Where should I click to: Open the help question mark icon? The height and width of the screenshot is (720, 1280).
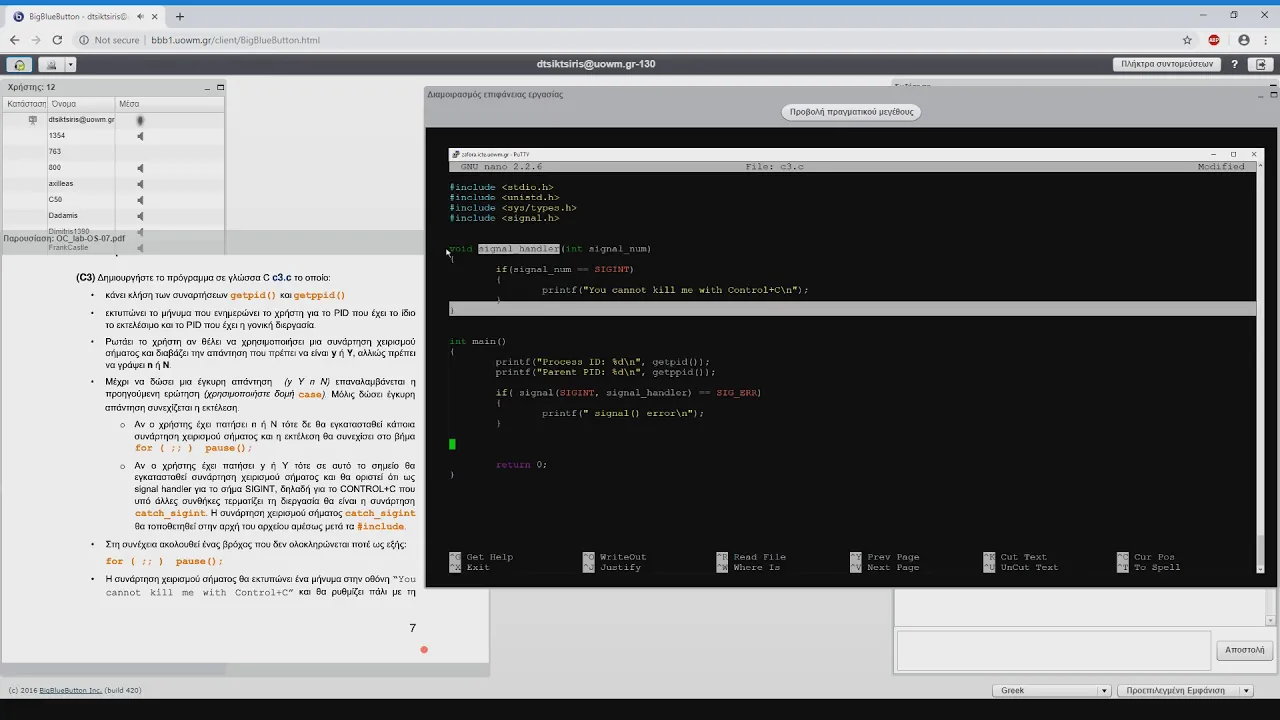[1235, 64]
